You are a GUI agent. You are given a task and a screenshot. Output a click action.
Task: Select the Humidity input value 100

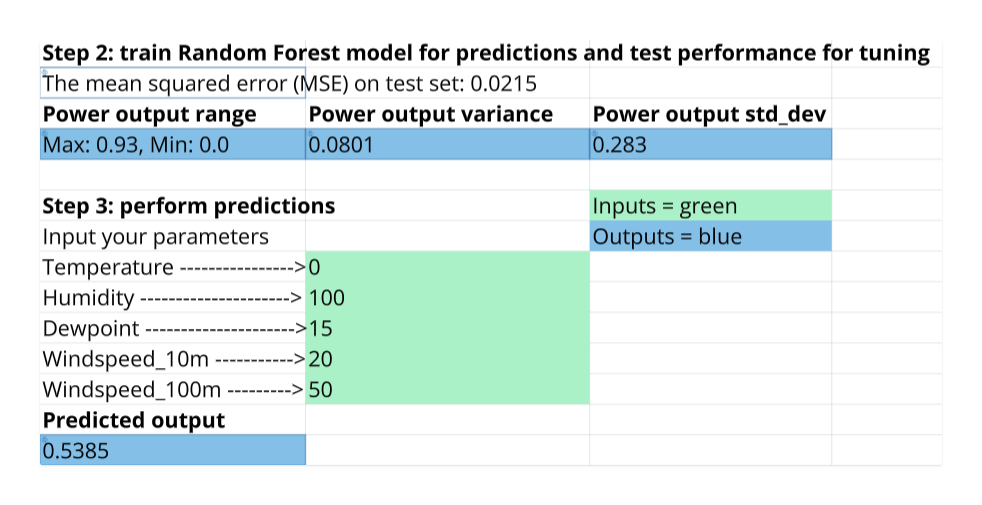point(447,298)
